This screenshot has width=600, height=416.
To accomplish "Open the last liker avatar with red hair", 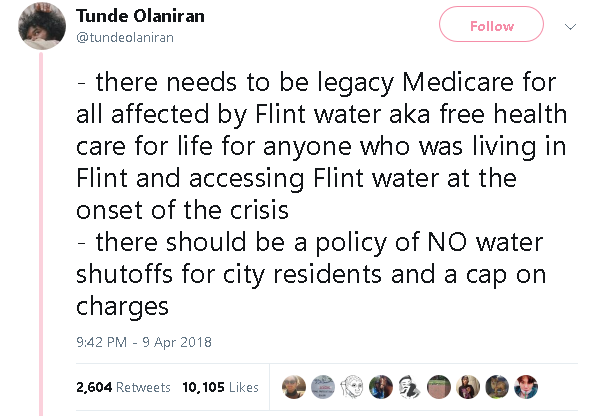I will click(x=526, y=387).
